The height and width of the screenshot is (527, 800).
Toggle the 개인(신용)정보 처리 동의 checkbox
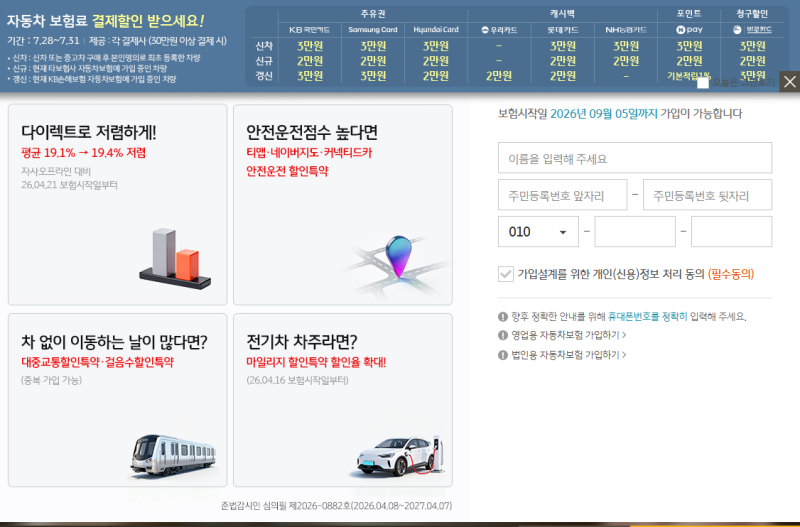coord(506,274)
